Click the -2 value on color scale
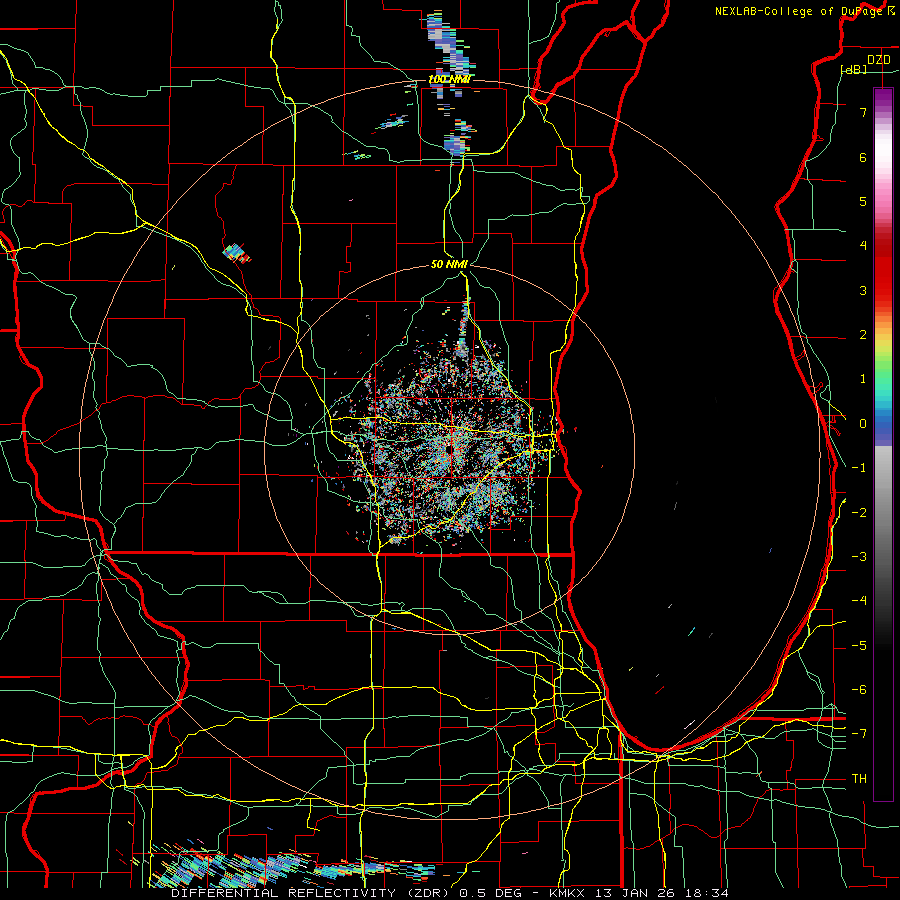 point(859,512)
